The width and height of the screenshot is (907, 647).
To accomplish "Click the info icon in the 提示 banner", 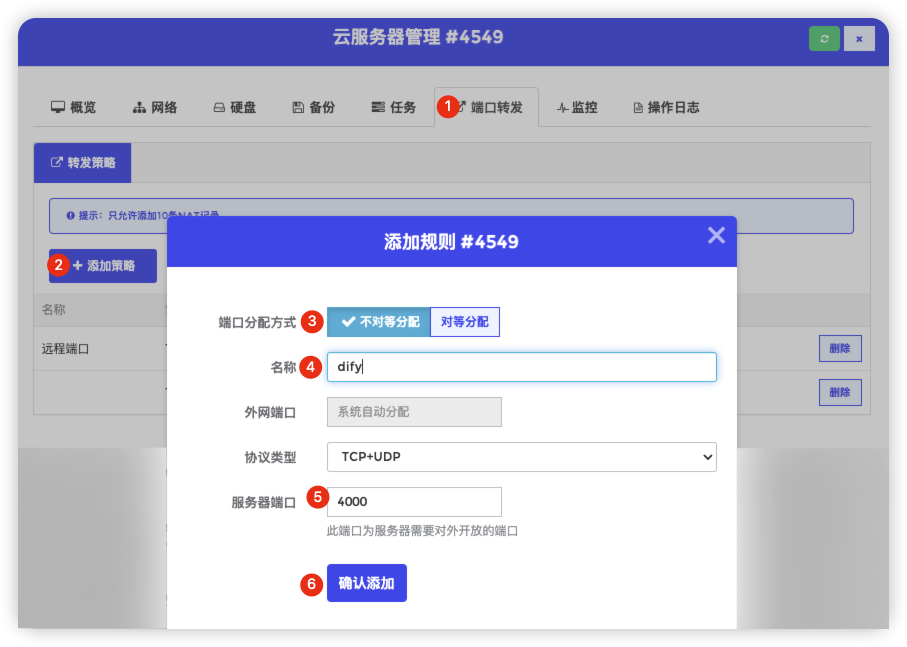I will coord(71,216).
